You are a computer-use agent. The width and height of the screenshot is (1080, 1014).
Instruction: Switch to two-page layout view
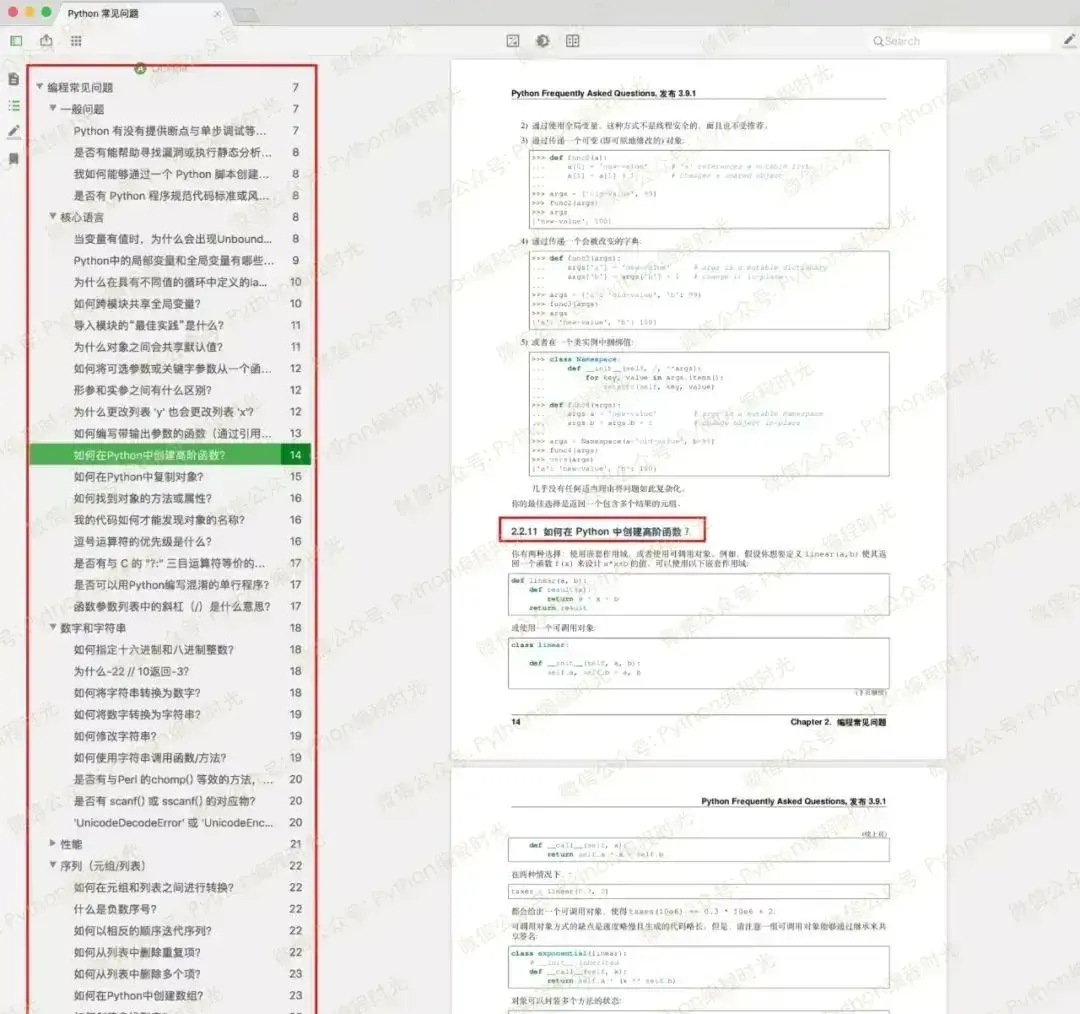tap(573, 41)
